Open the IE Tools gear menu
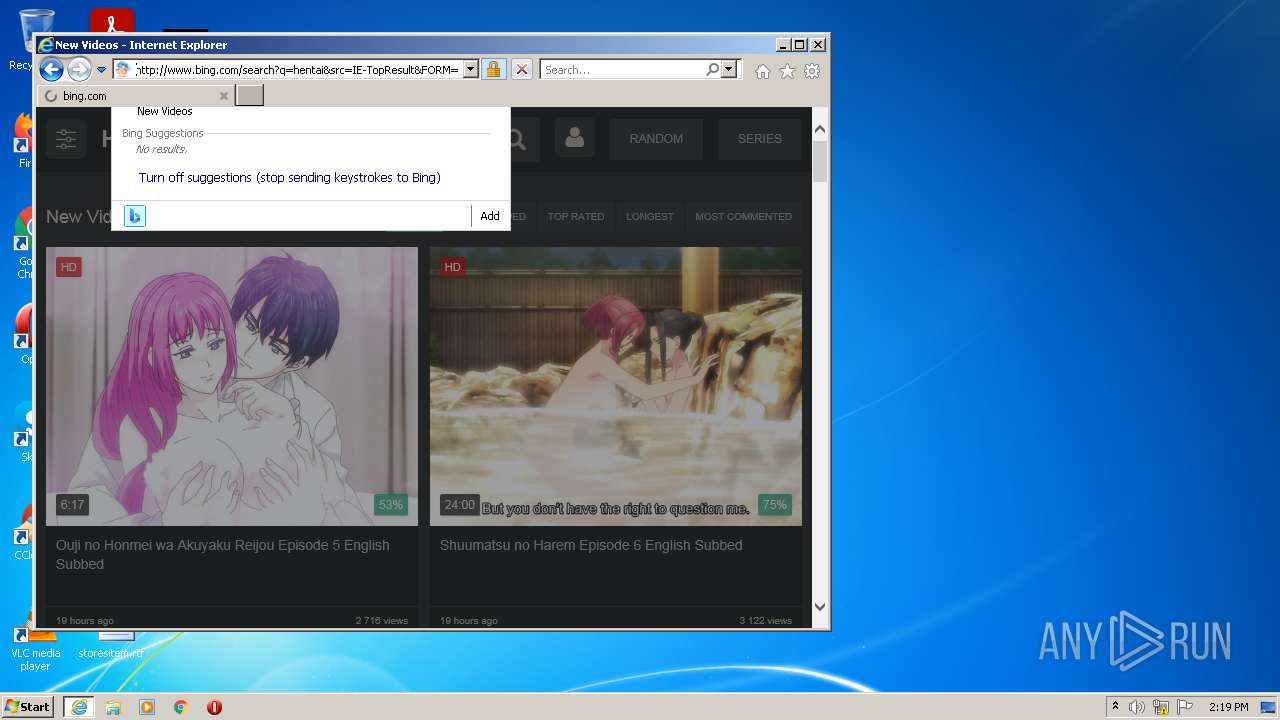1280x720 pixels. (812, 71)
